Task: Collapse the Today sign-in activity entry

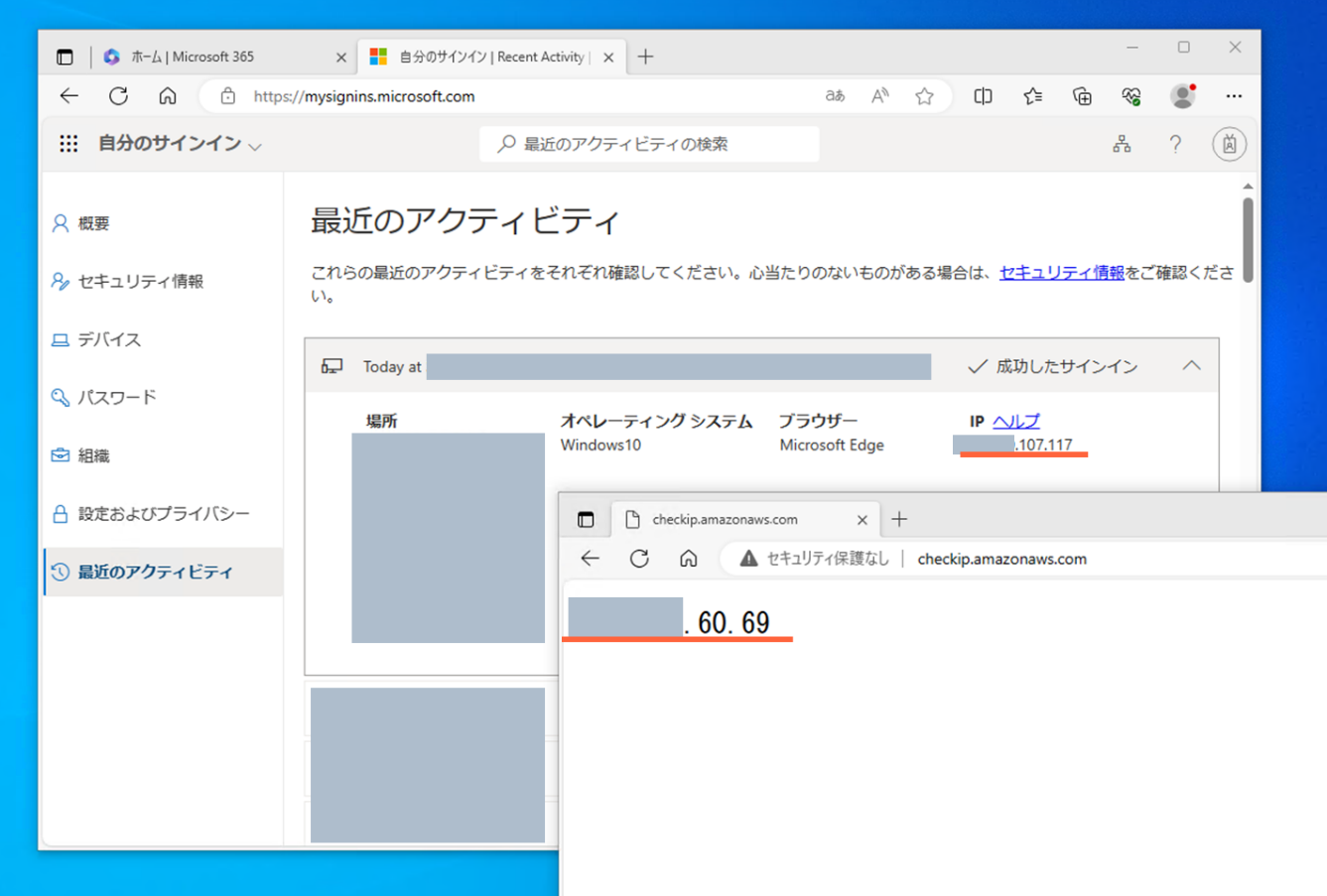Action: tap(1191, 366)
